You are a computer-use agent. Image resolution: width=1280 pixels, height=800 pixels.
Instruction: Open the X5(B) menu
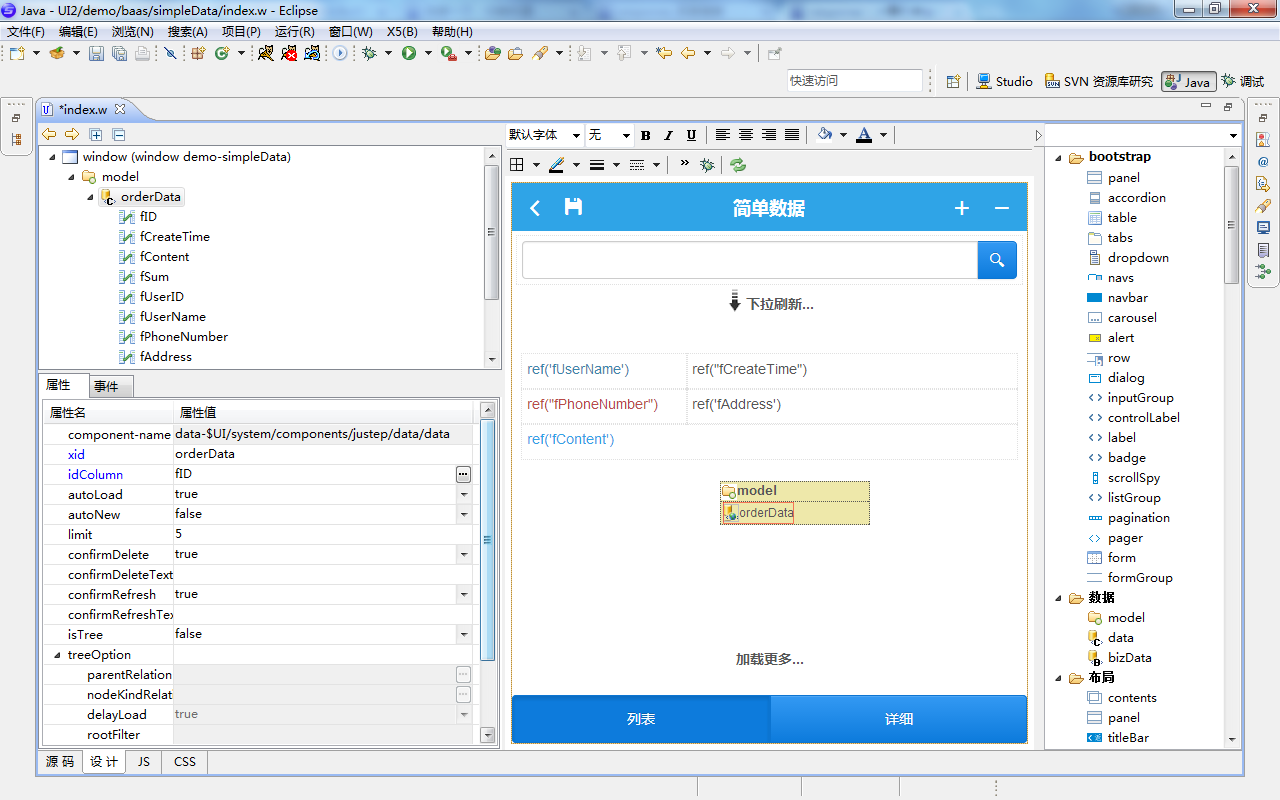[402, 32]
